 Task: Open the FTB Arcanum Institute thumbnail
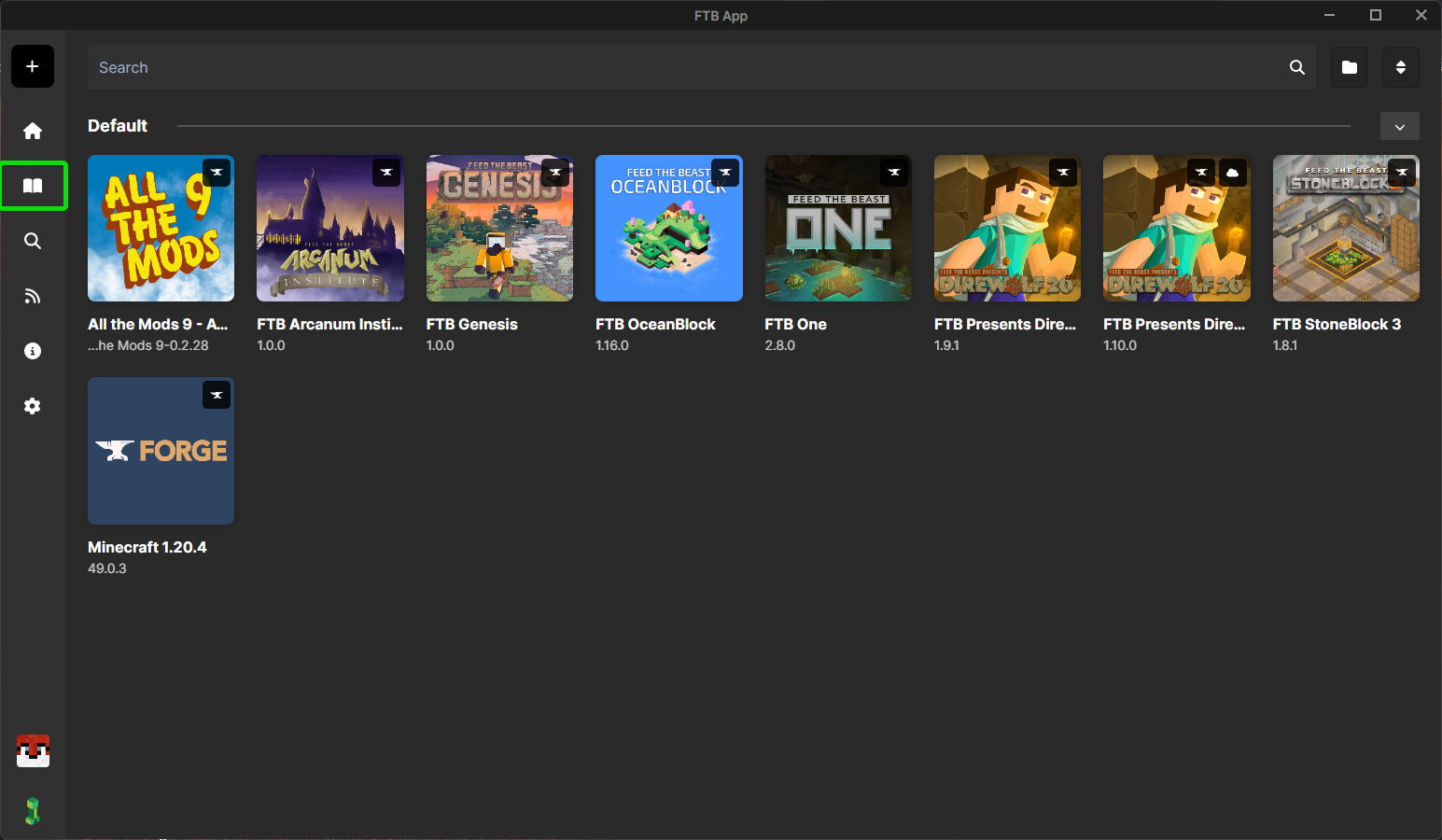click(x=330, y=229)
